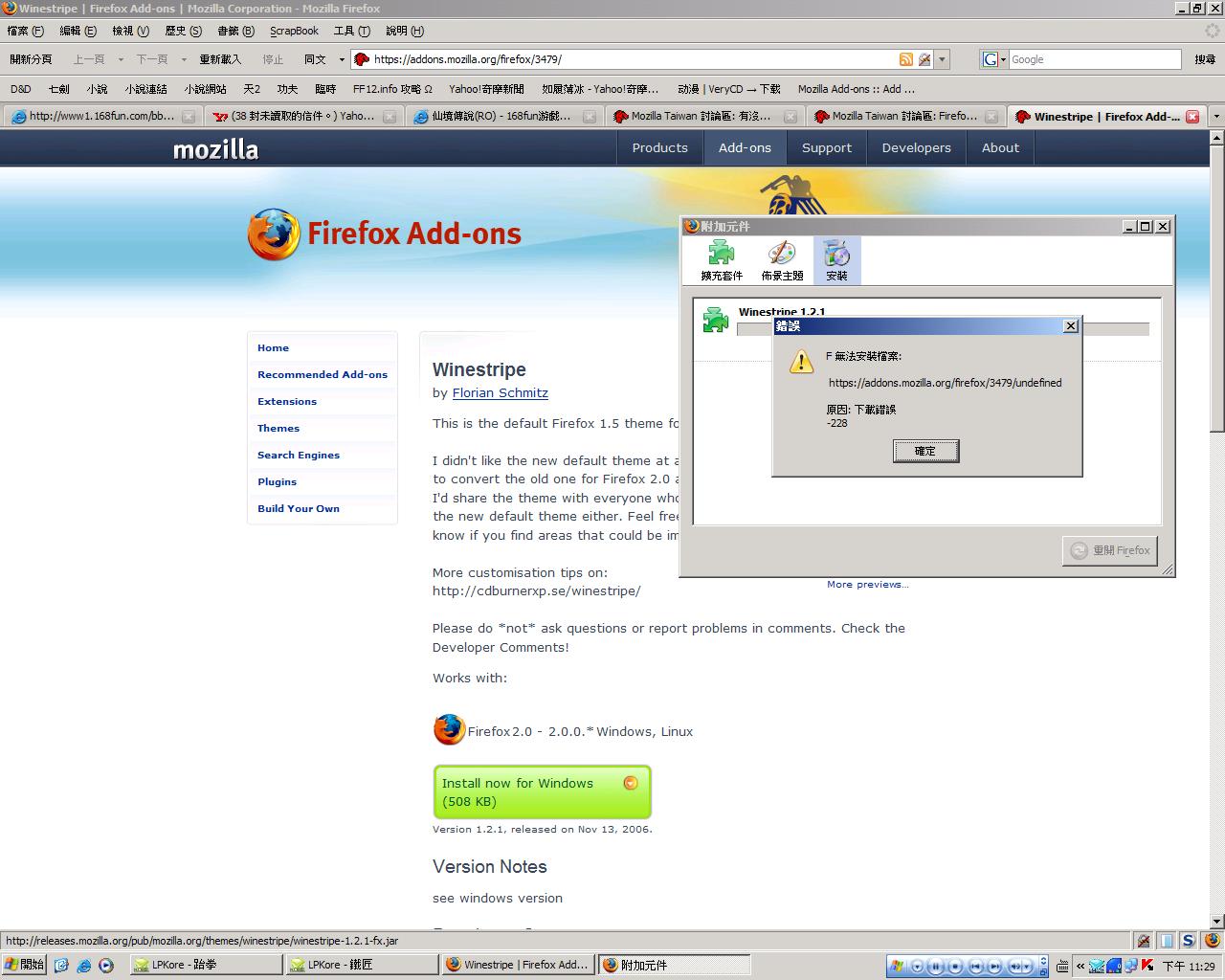This screenshot has height=980, width=1225.
Task: Open the 檔案 (File) menu
Action: click(25, 31)
